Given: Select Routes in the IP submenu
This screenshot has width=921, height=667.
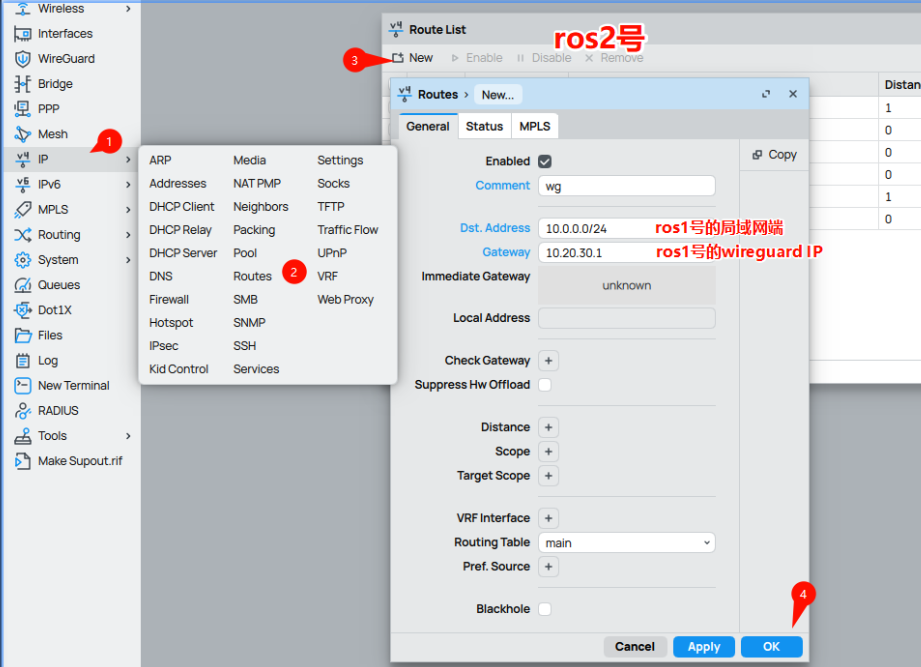Looking at the screenshot, I should pos(252,276).
